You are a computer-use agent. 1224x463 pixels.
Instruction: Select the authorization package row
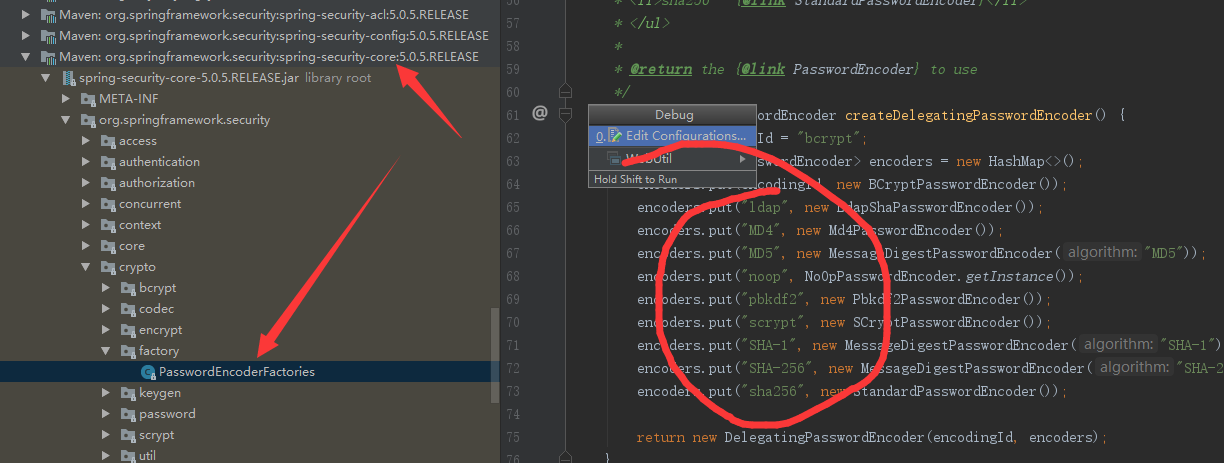tap(250, 183)
